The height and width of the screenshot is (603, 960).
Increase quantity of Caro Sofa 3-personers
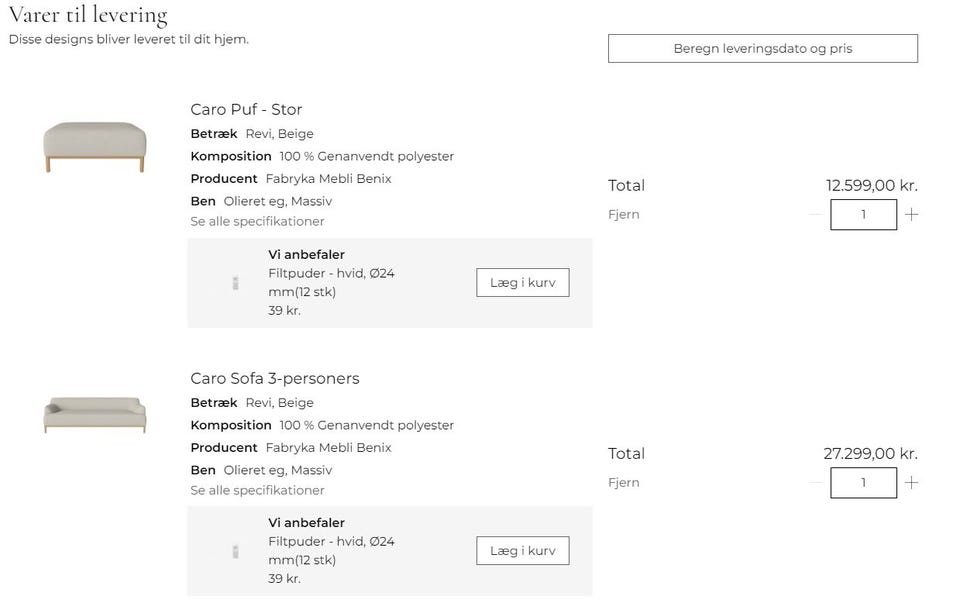point(911,483)
